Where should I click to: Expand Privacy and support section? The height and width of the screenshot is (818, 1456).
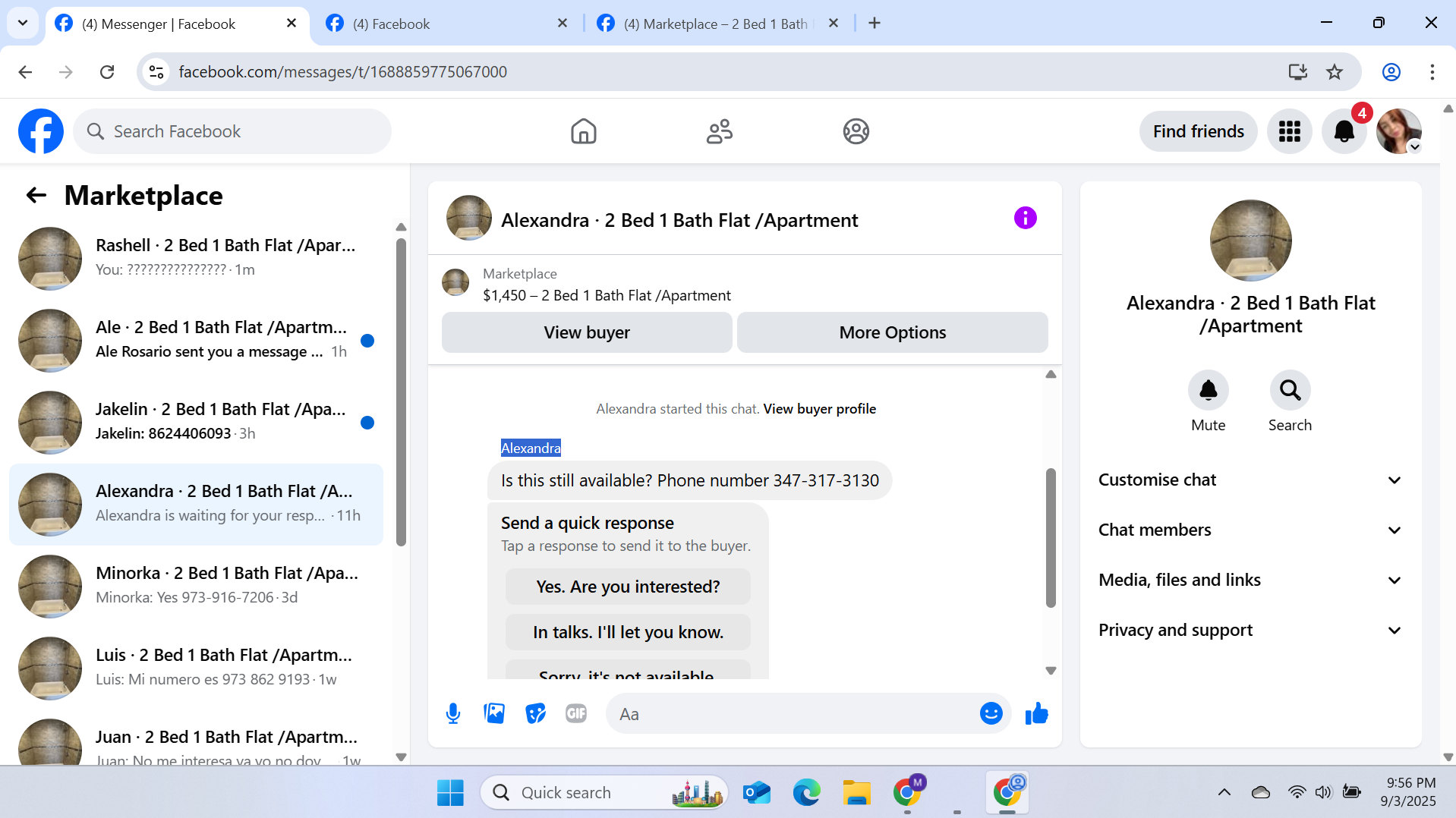[1250, 630]
